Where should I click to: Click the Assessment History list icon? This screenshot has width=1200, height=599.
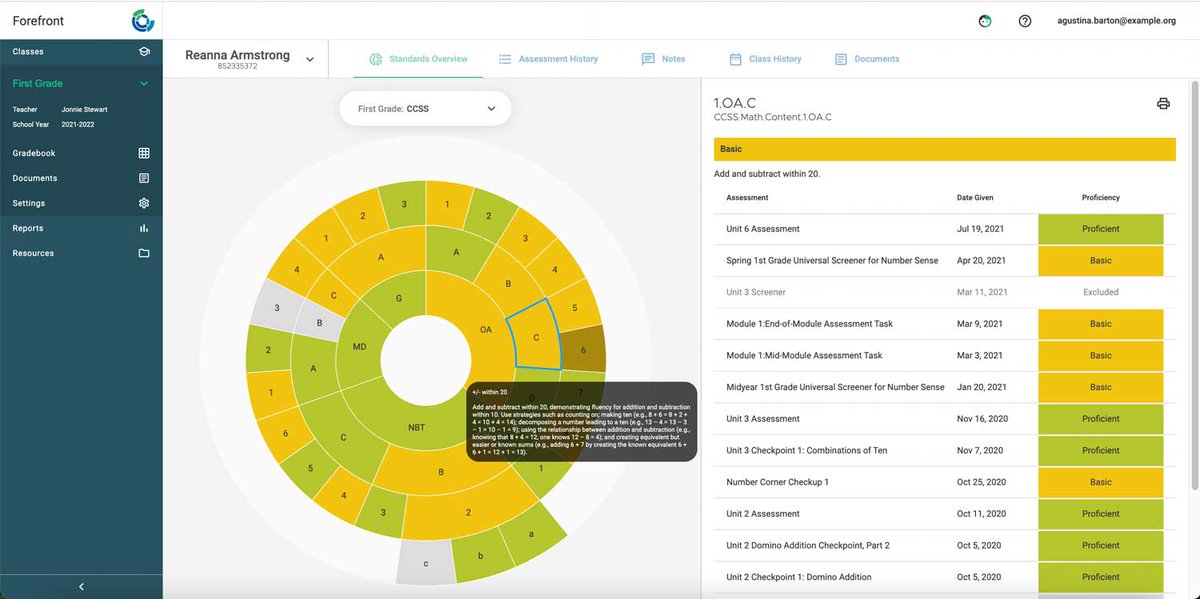pyautogui.click(x=505, y=59)
